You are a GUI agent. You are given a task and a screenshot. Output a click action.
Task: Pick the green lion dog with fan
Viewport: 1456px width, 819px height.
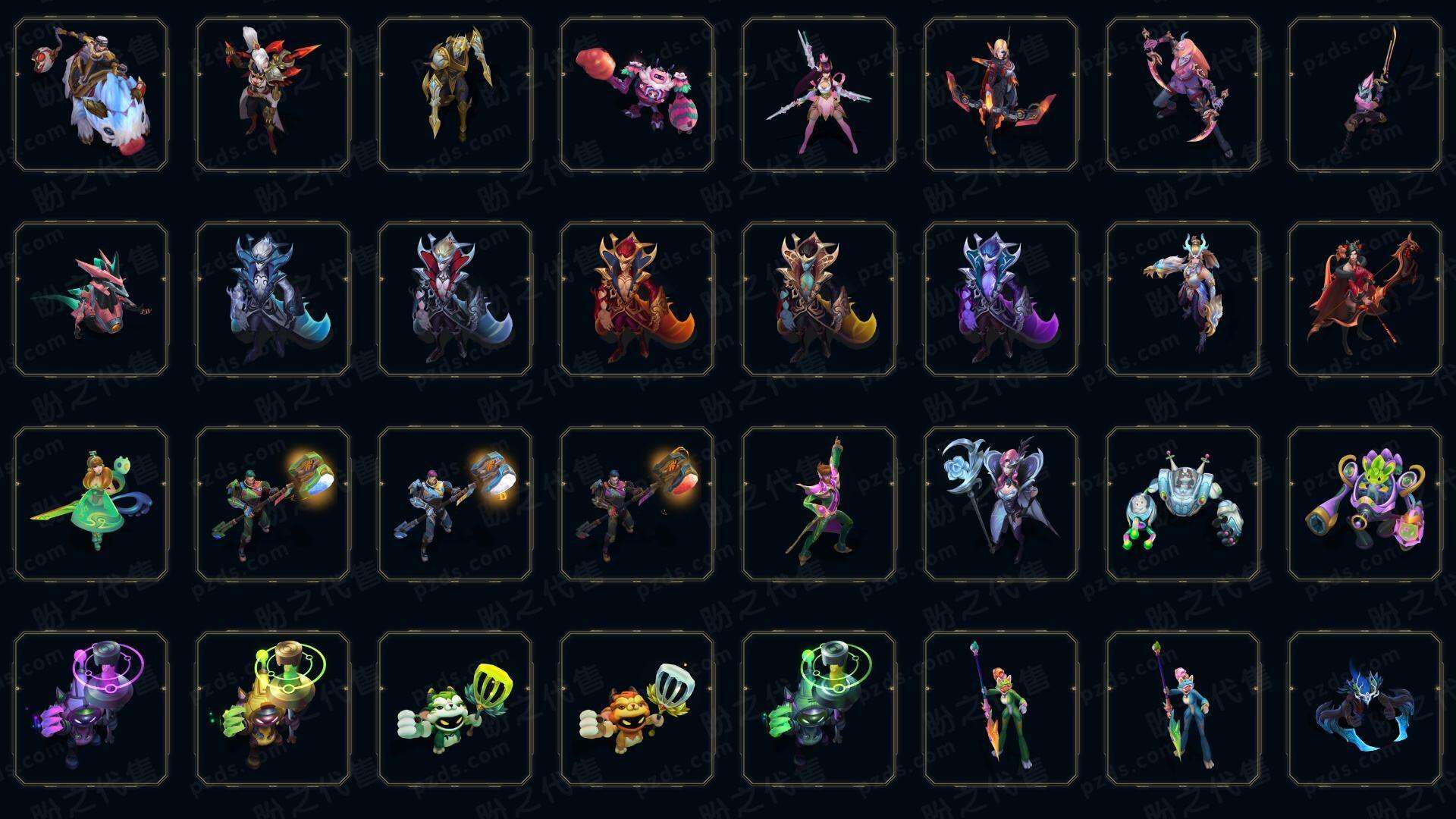[455, 708]
